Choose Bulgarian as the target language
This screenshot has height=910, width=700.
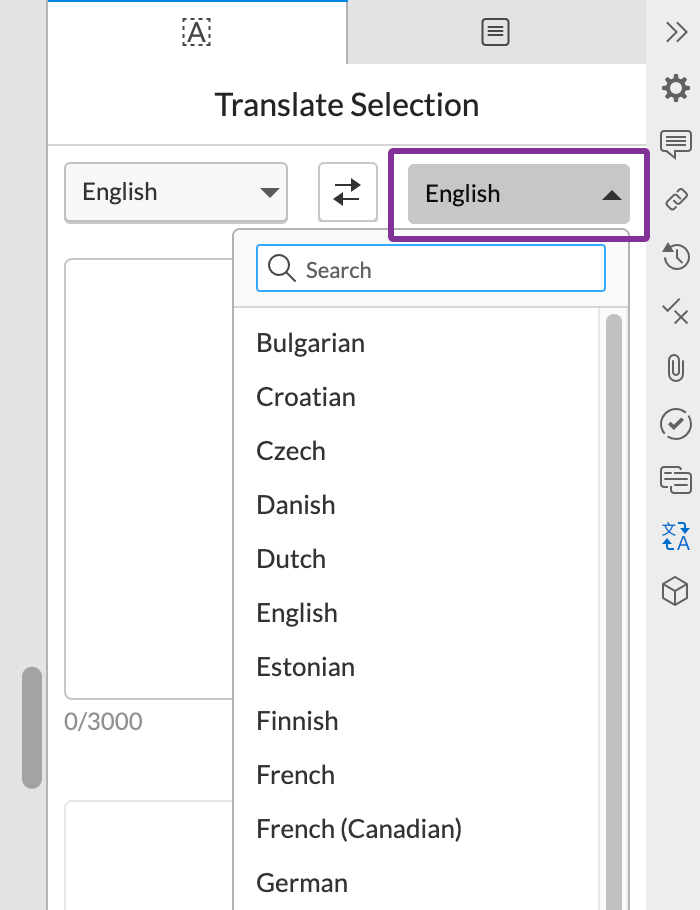pyautogui.click(x=310, y=342)
